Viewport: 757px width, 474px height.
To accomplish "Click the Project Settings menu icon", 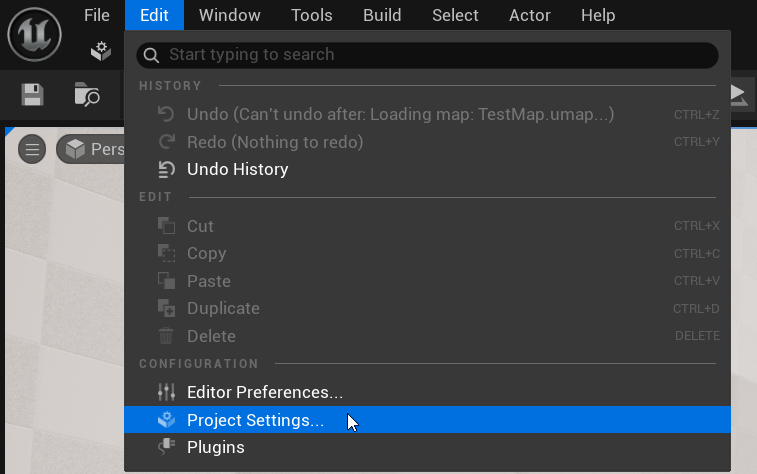I will click(x=167, y=420).
